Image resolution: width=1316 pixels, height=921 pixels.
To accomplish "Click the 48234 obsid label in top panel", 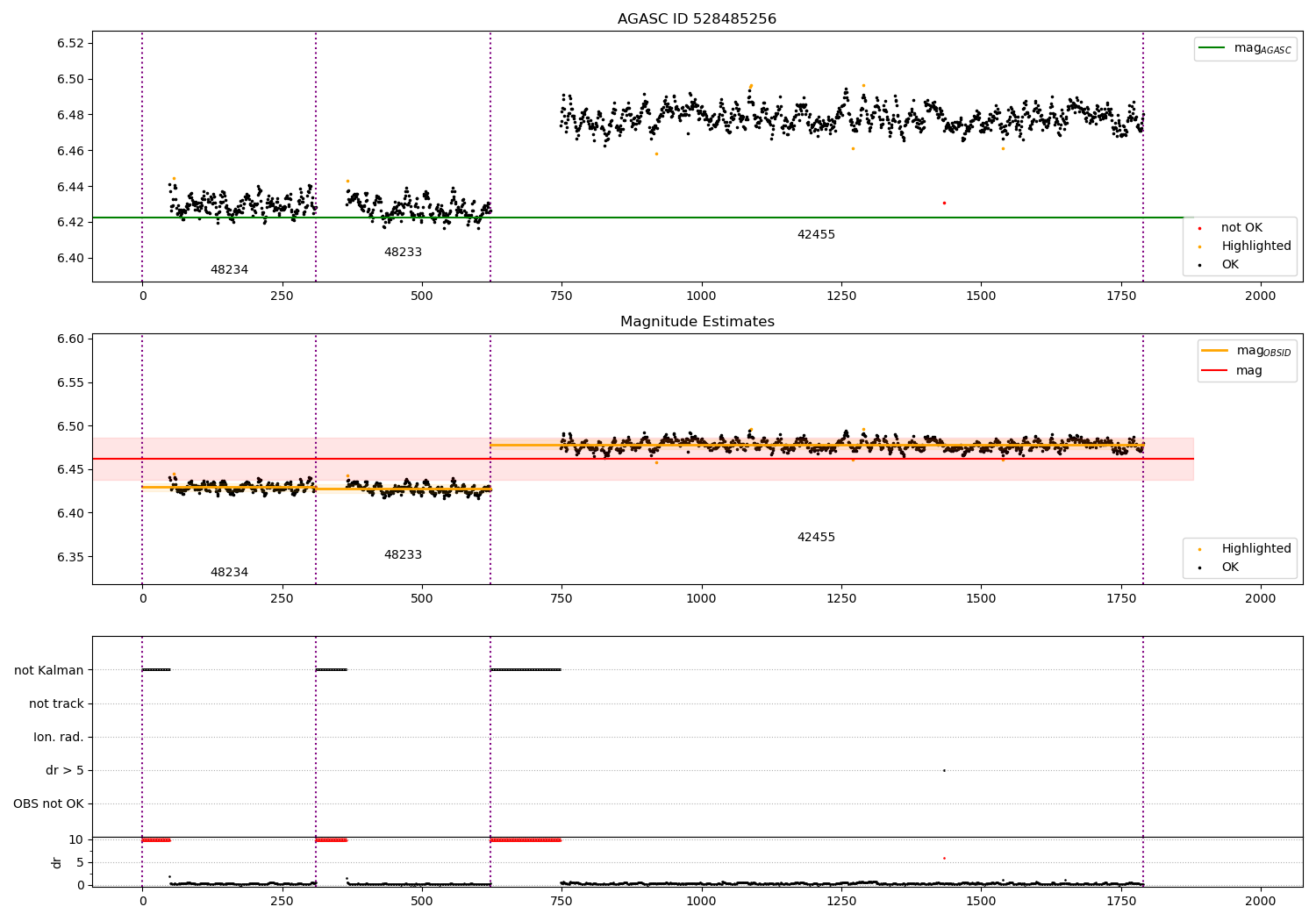I will (229, 270).
